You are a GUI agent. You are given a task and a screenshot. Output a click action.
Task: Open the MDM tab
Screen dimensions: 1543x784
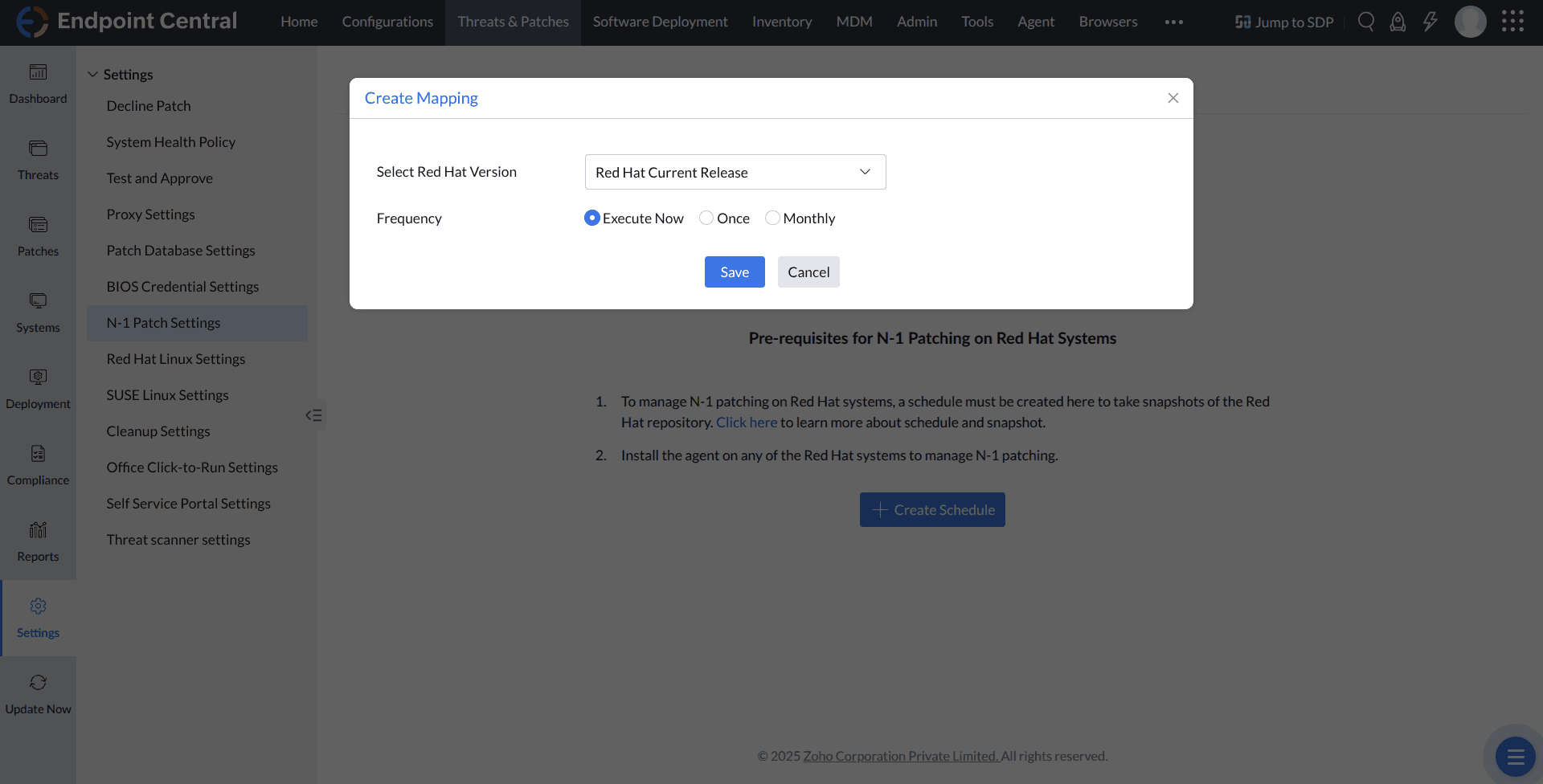coord(854,22)
